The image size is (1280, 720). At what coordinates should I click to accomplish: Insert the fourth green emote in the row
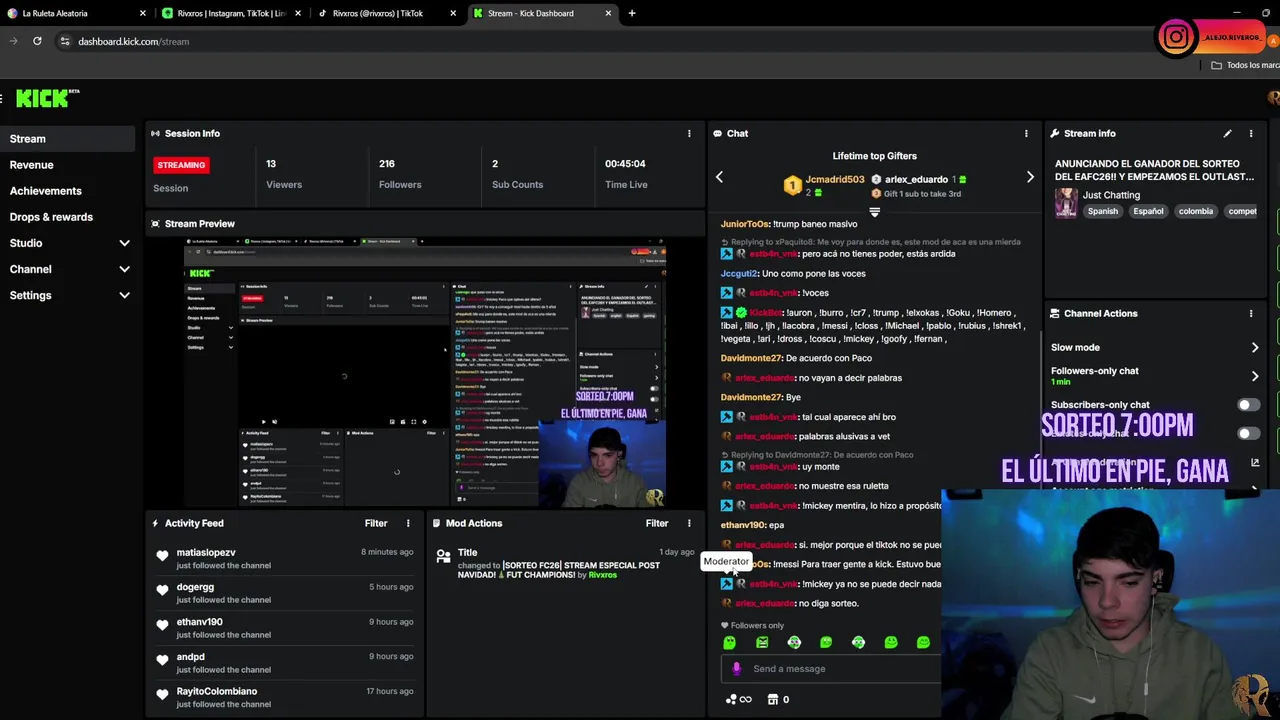point(826,643)
